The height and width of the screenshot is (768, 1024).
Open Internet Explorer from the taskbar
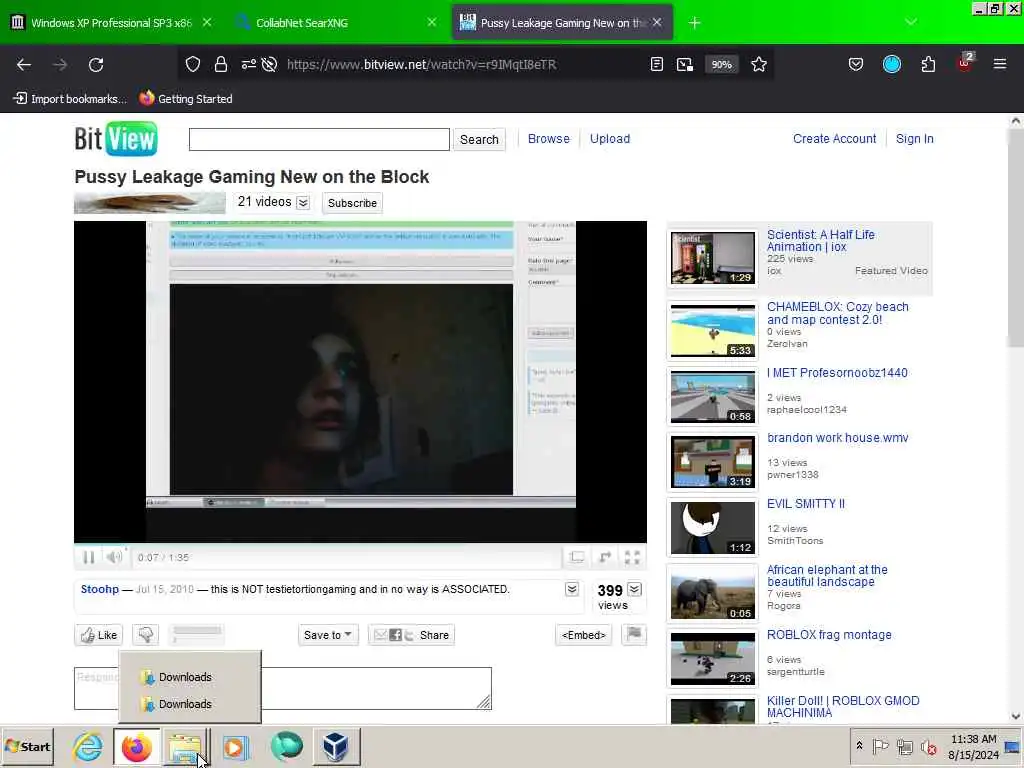88,747
